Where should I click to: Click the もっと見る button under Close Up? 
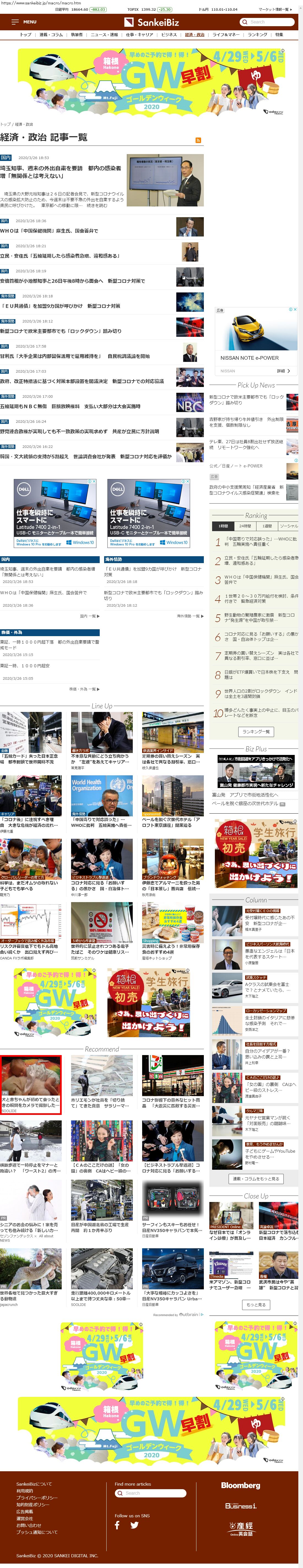point(256,1305)
